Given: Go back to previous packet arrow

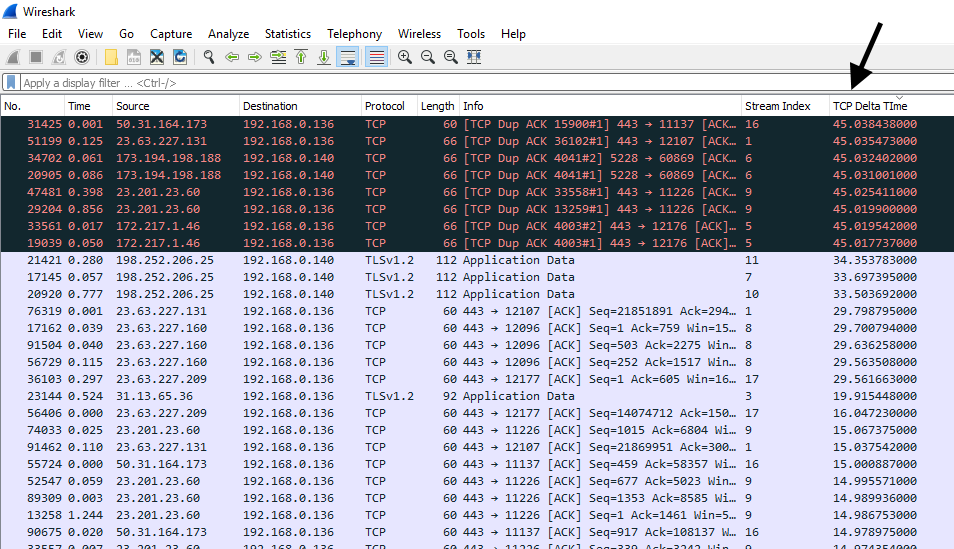Looking at the screenshot, I should click(232, 57).
